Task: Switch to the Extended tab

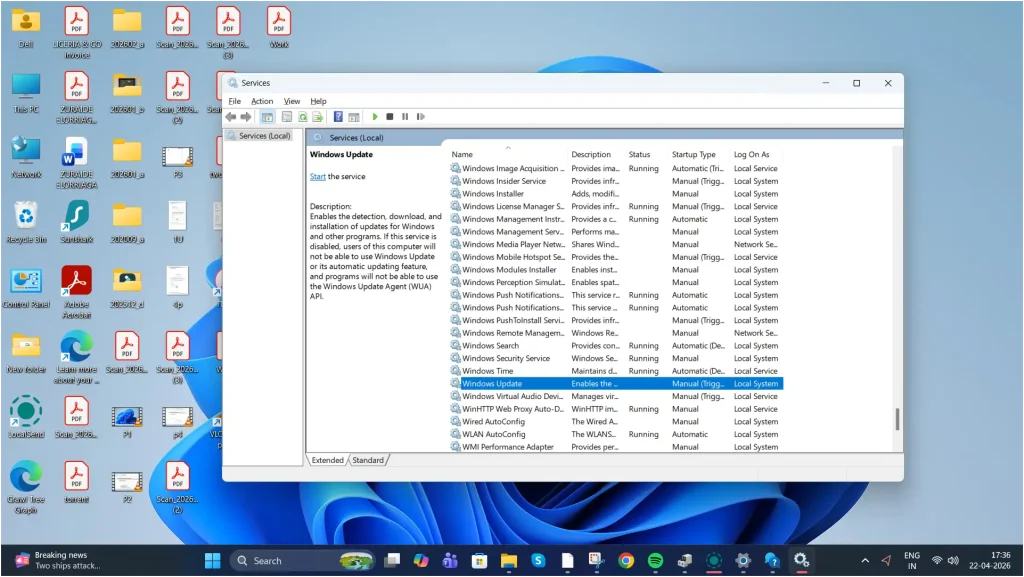Action: pos(327,460)
